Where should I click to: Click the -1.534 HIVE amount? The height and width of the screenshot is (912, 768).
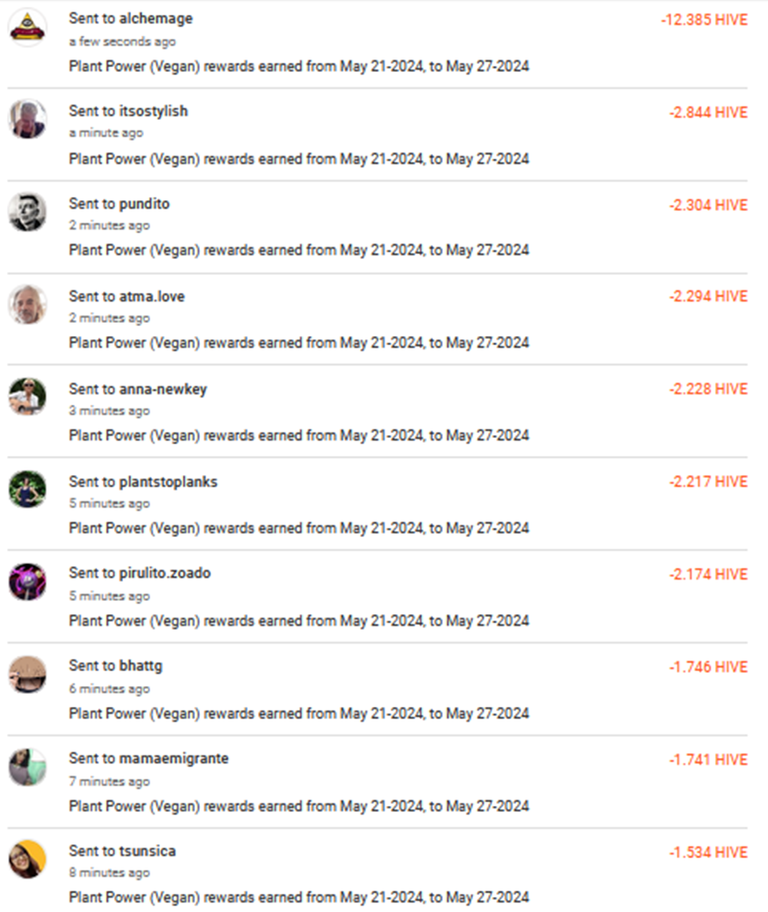[708, 853]
